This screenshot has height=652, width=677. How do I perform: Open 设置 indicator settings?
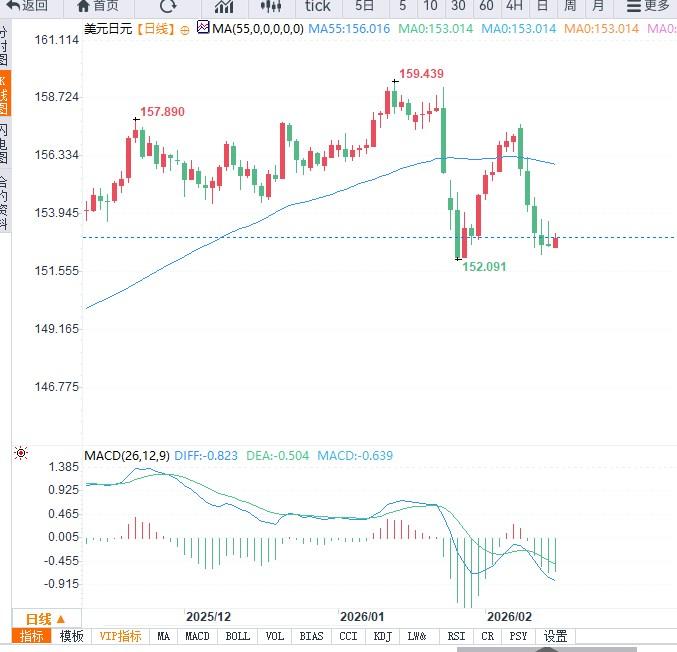pyautogui.click(x=556, y=636)
